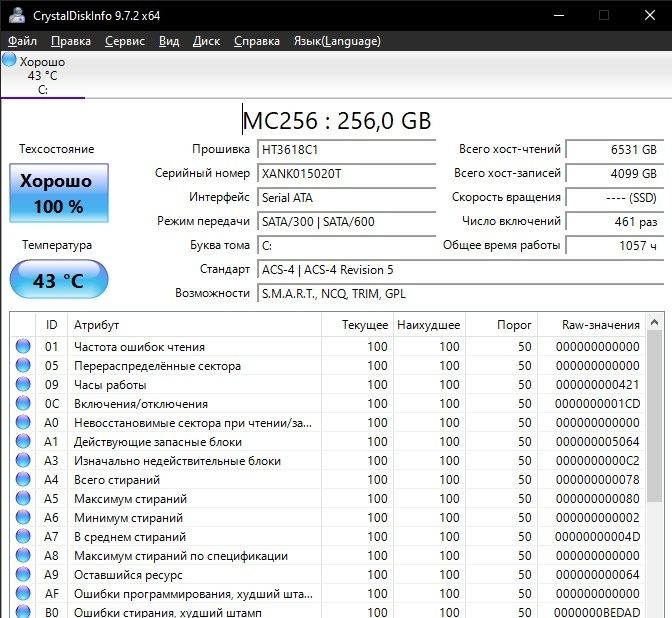This screenshot has width=672, height=618.
Task: Click the total host writes value 4099 GB
Action: pyautogui.click(x=615, y=174)
